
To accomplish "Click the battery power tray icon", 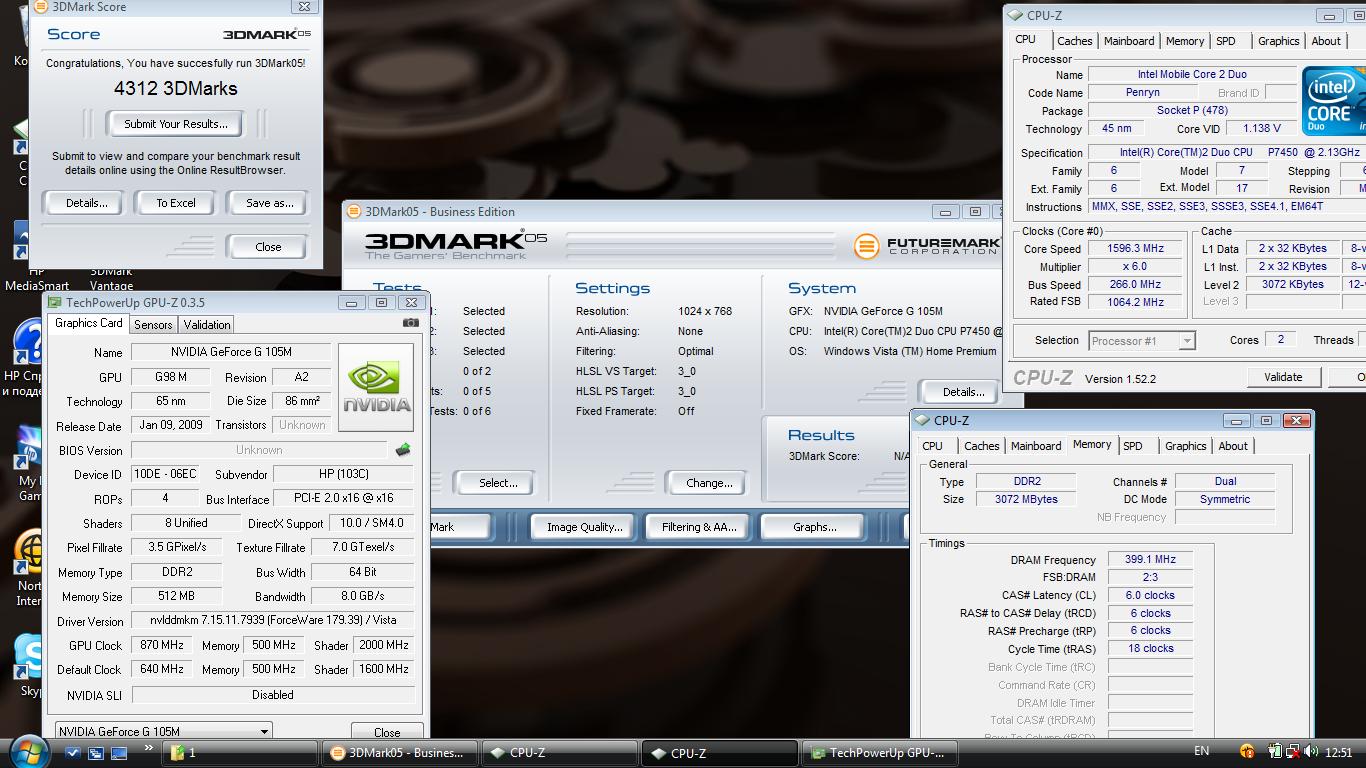I will click(1276, 752).
